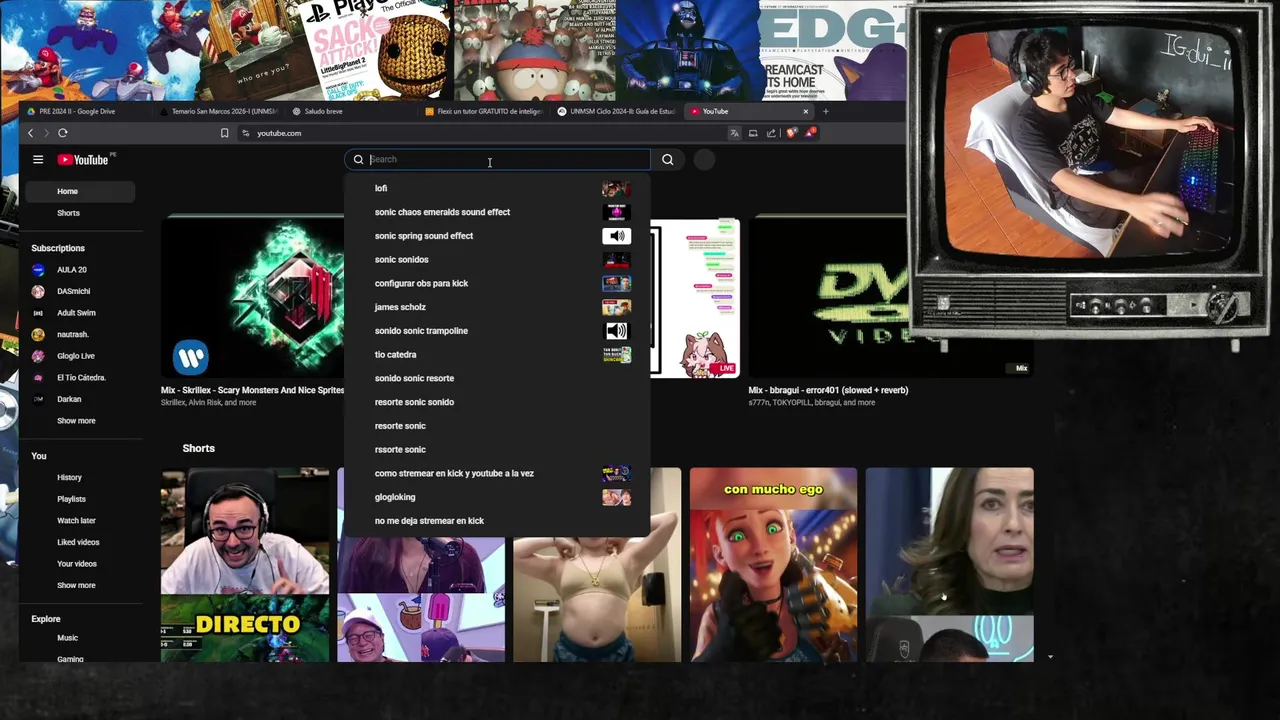
Task: Choose the tio catedra suggestion
Action: click(x=497, y=355)
